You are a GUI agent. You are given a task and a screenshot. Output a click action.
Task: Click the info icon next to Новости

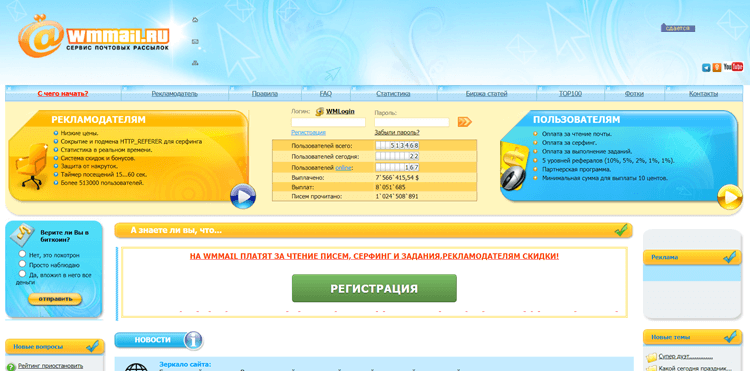point(193,340)
